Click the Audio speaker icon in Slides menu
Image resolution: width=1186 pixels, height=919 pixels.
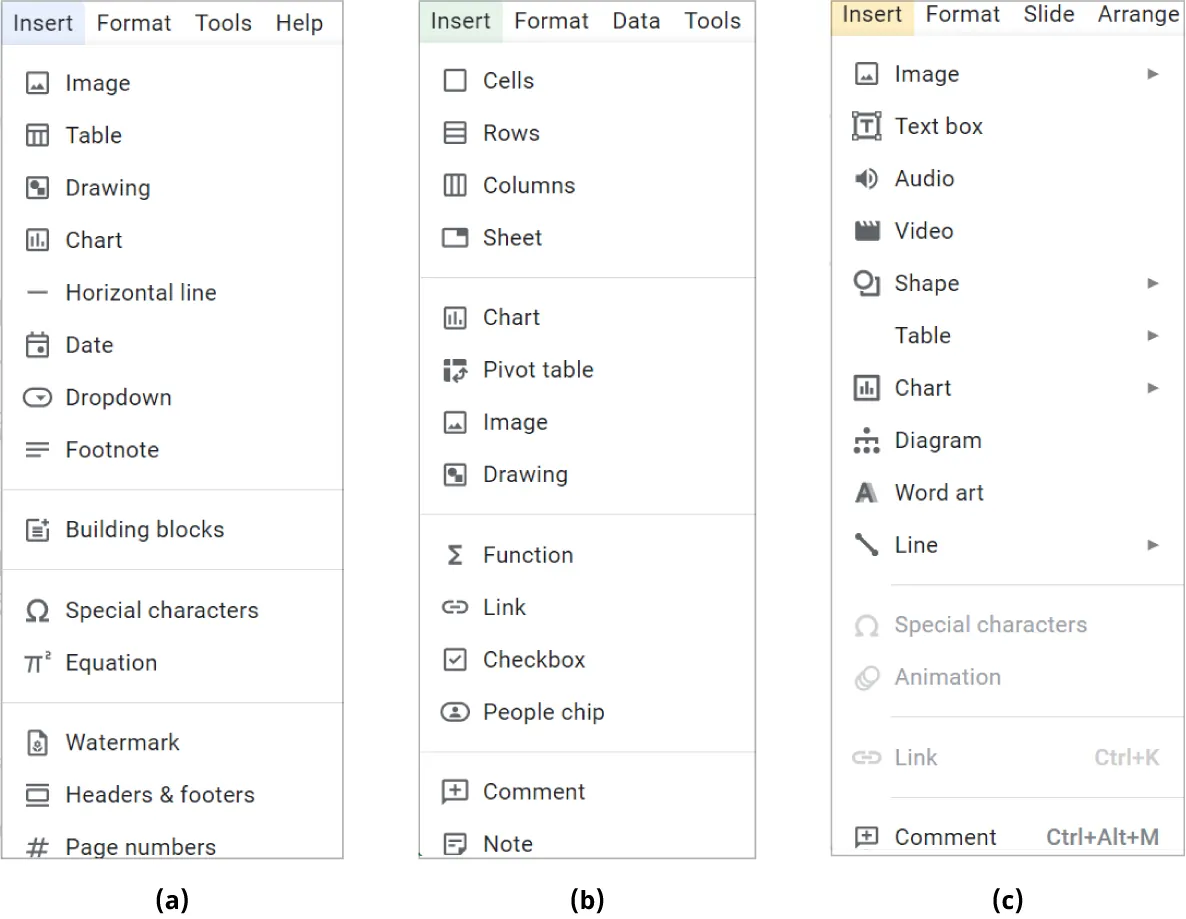point(866,178)
